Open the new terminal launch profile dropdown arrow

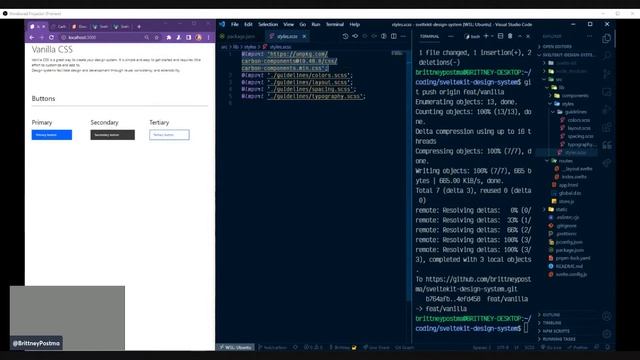(492, 36)
